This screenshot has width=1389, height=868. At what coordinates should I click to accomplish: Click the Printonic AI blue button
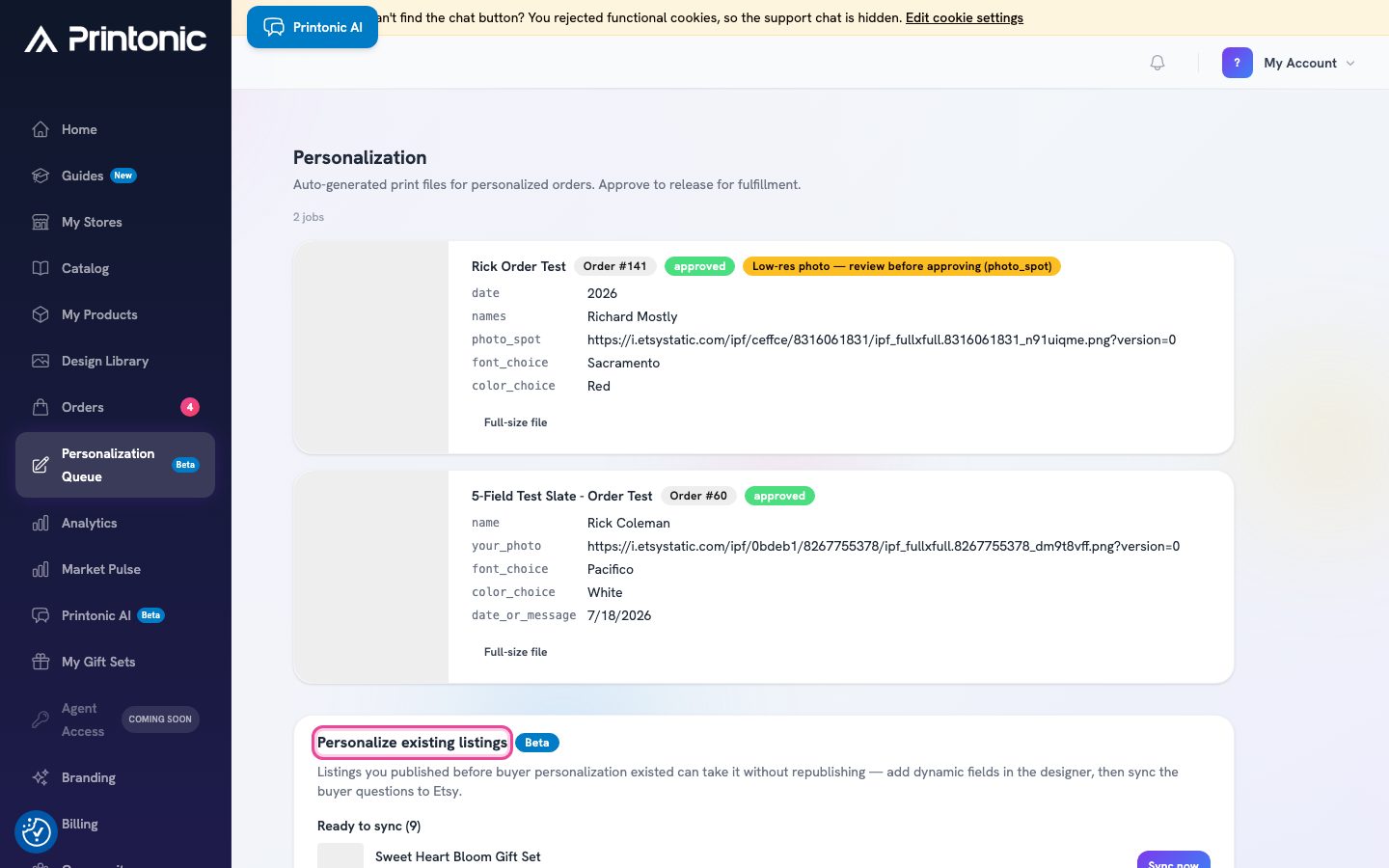click(313, 27)
